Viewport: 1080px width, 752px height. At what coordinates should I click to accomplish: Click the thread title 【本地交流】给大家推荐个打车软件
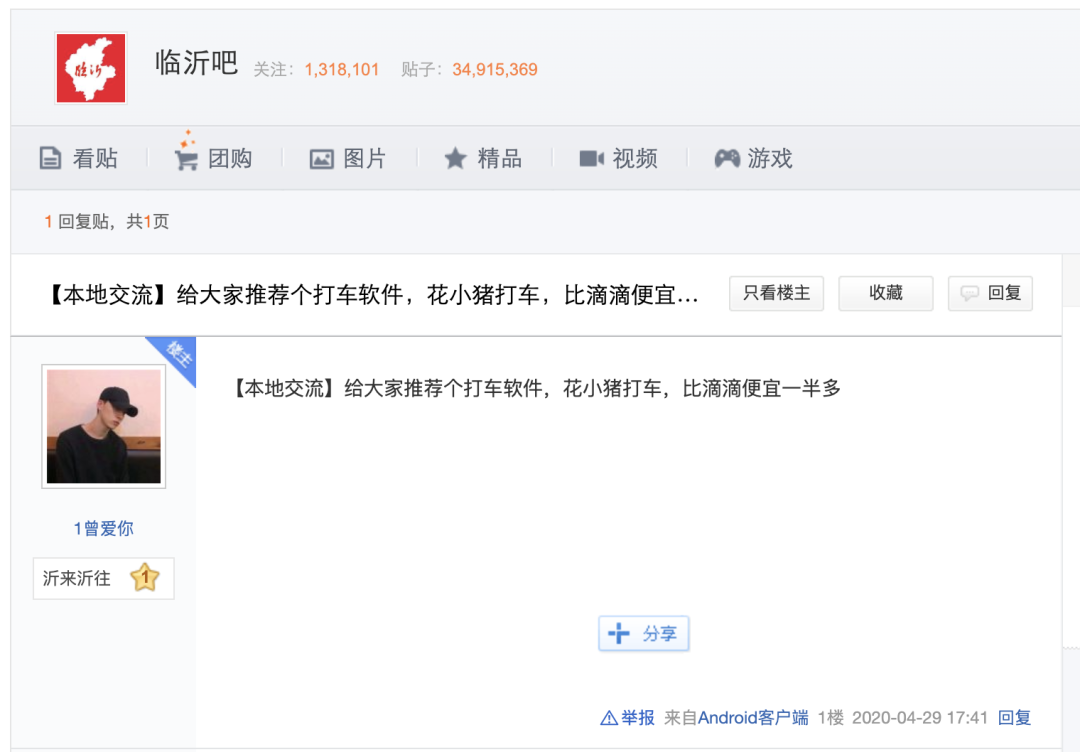[x=373, y=295]
